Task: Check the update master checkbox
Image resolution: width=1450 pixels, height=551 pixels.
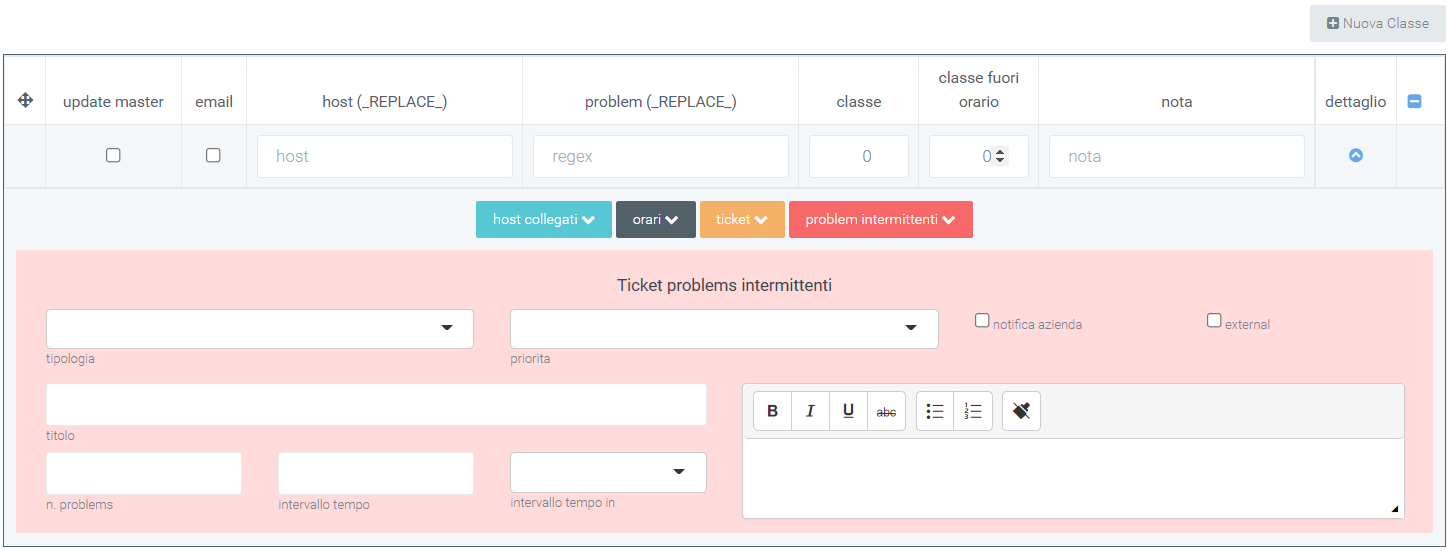Action: pyautogui.click(x=113, y=155)
